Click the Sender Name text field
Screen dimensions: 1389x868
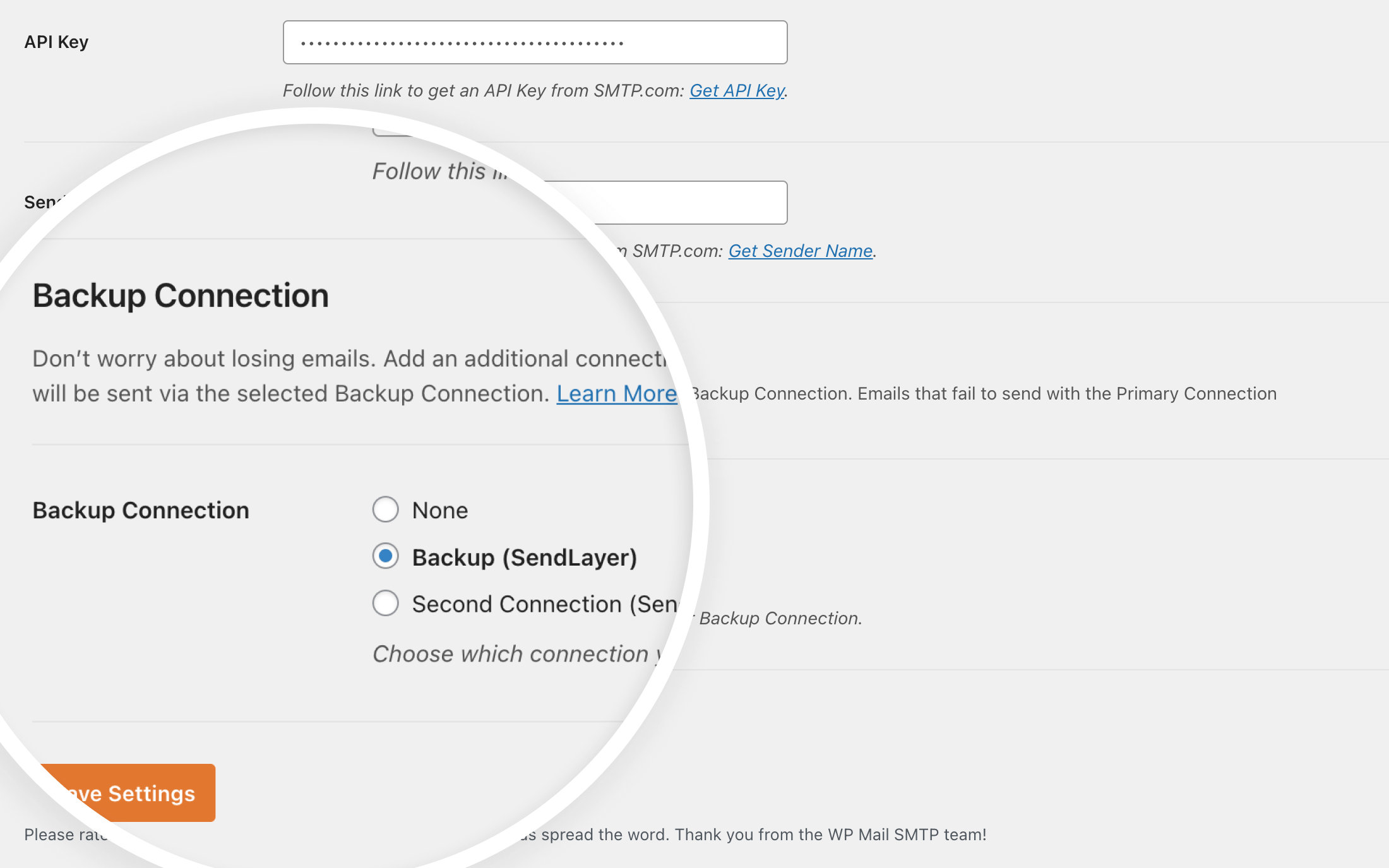click(x=688, y=203)
